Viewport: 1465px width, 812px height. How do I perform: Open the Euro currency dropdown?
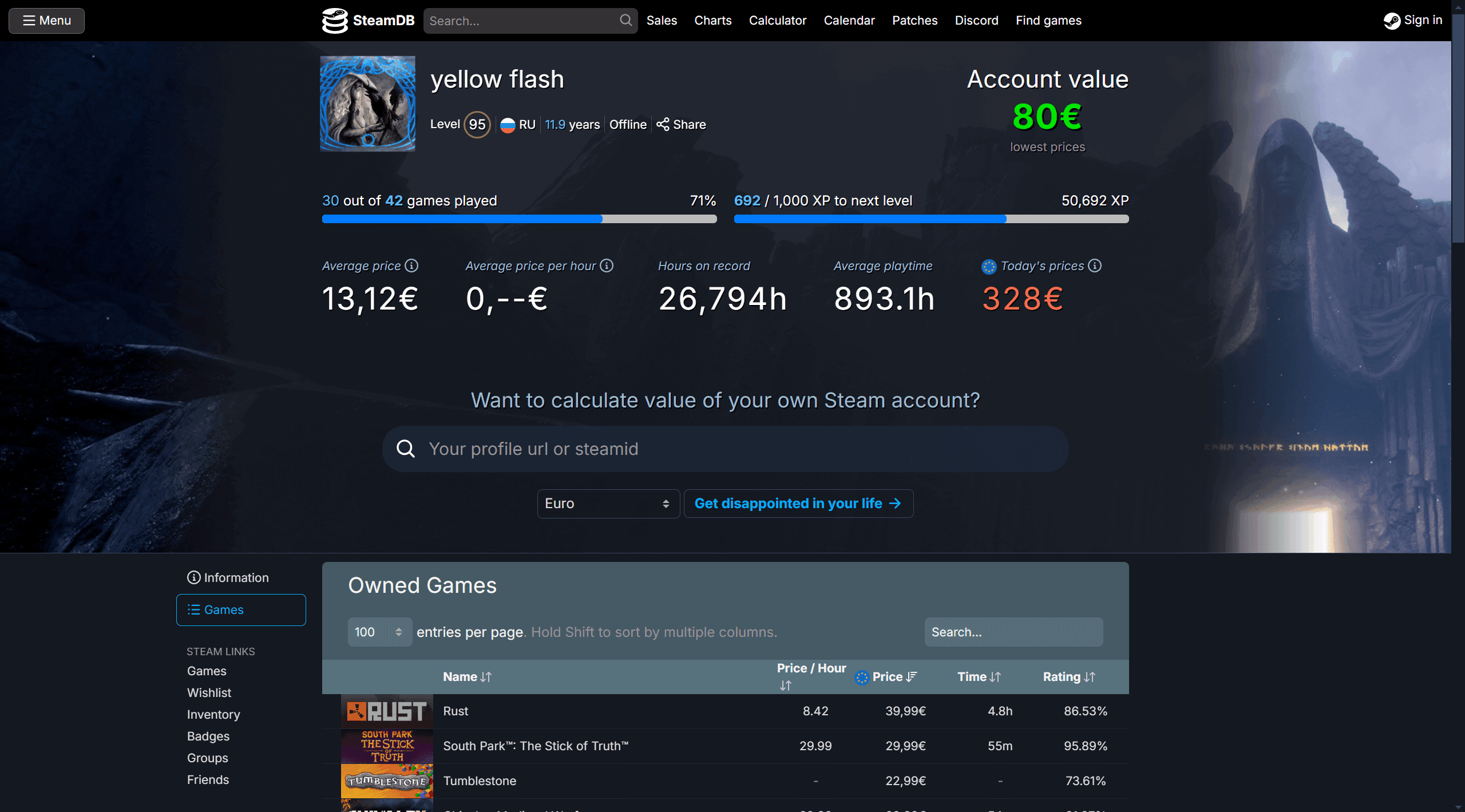608,504
